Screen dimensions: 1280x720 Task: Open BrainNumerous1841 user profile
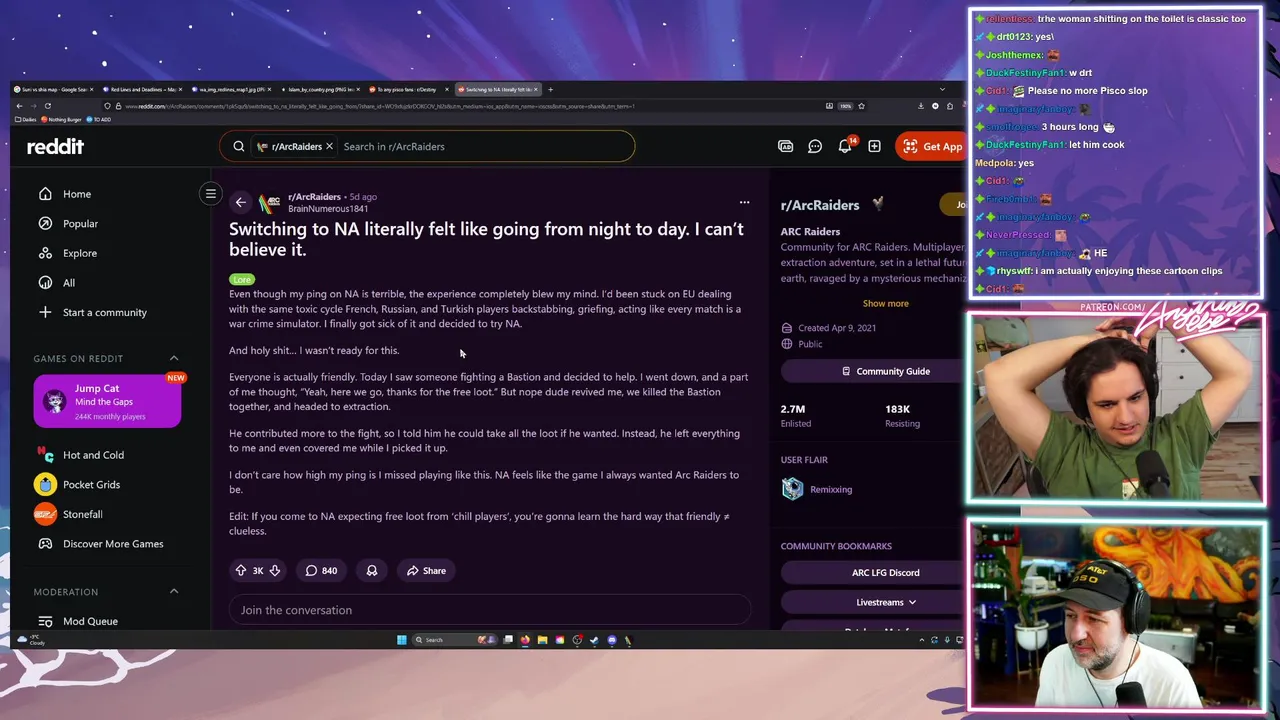tap(328, 208)
